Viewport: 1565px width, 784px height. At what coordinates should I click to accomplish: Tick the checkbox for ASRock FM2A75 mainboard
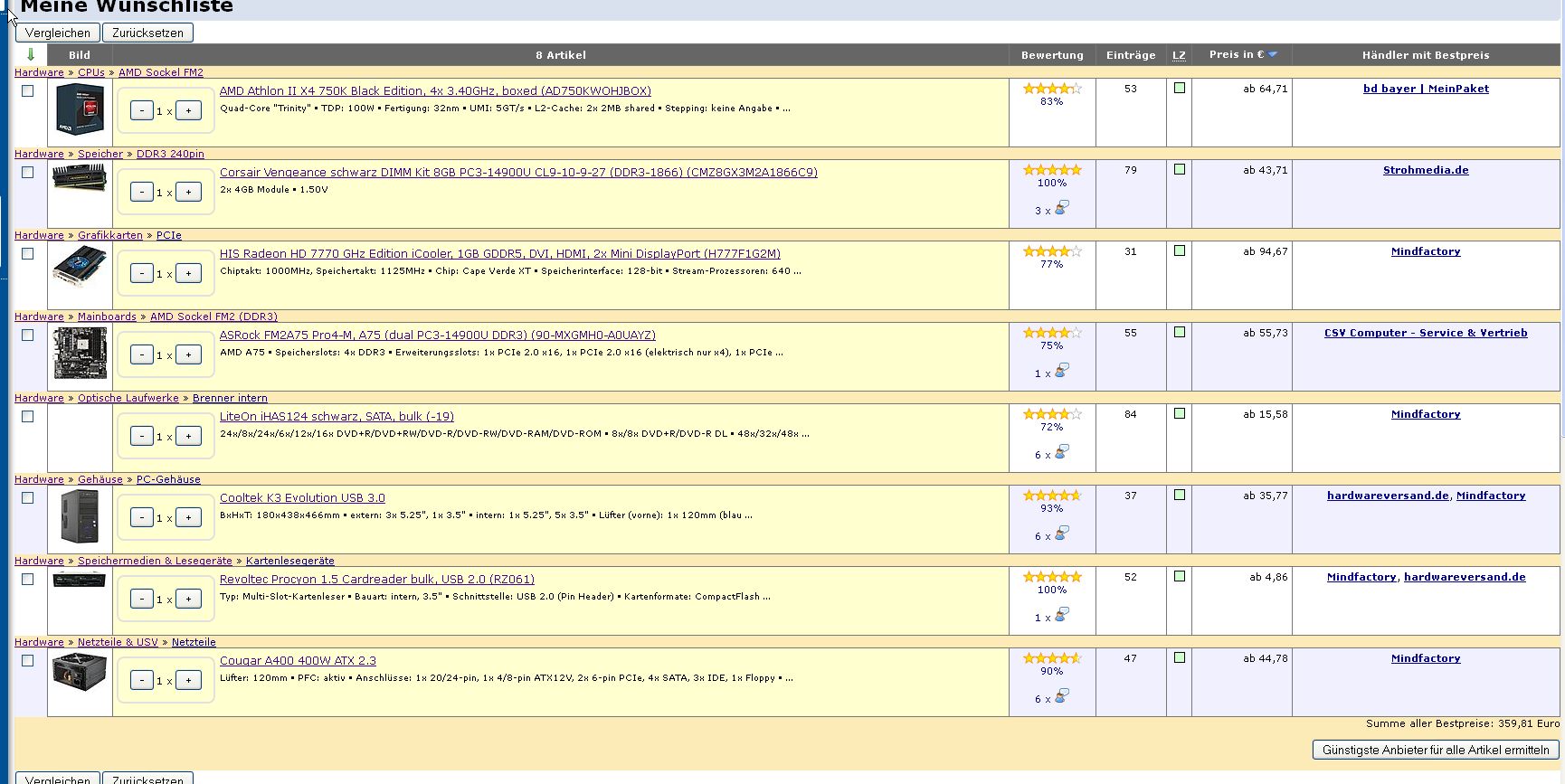click(x=28, y=335)
